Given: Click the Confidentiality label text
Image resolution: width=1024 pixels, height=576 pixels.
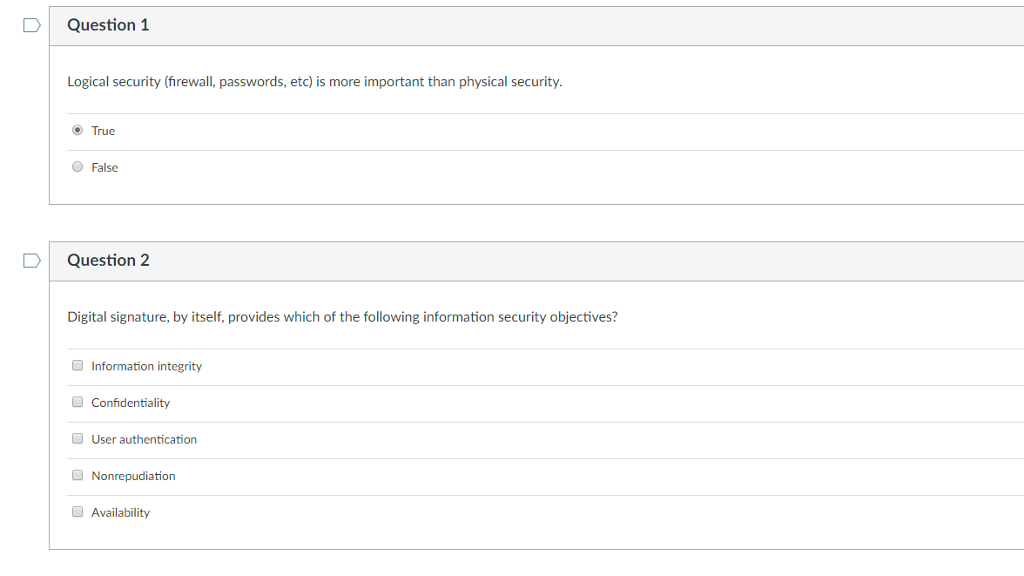Looking at the screenshot, I should tap(130, 402).
